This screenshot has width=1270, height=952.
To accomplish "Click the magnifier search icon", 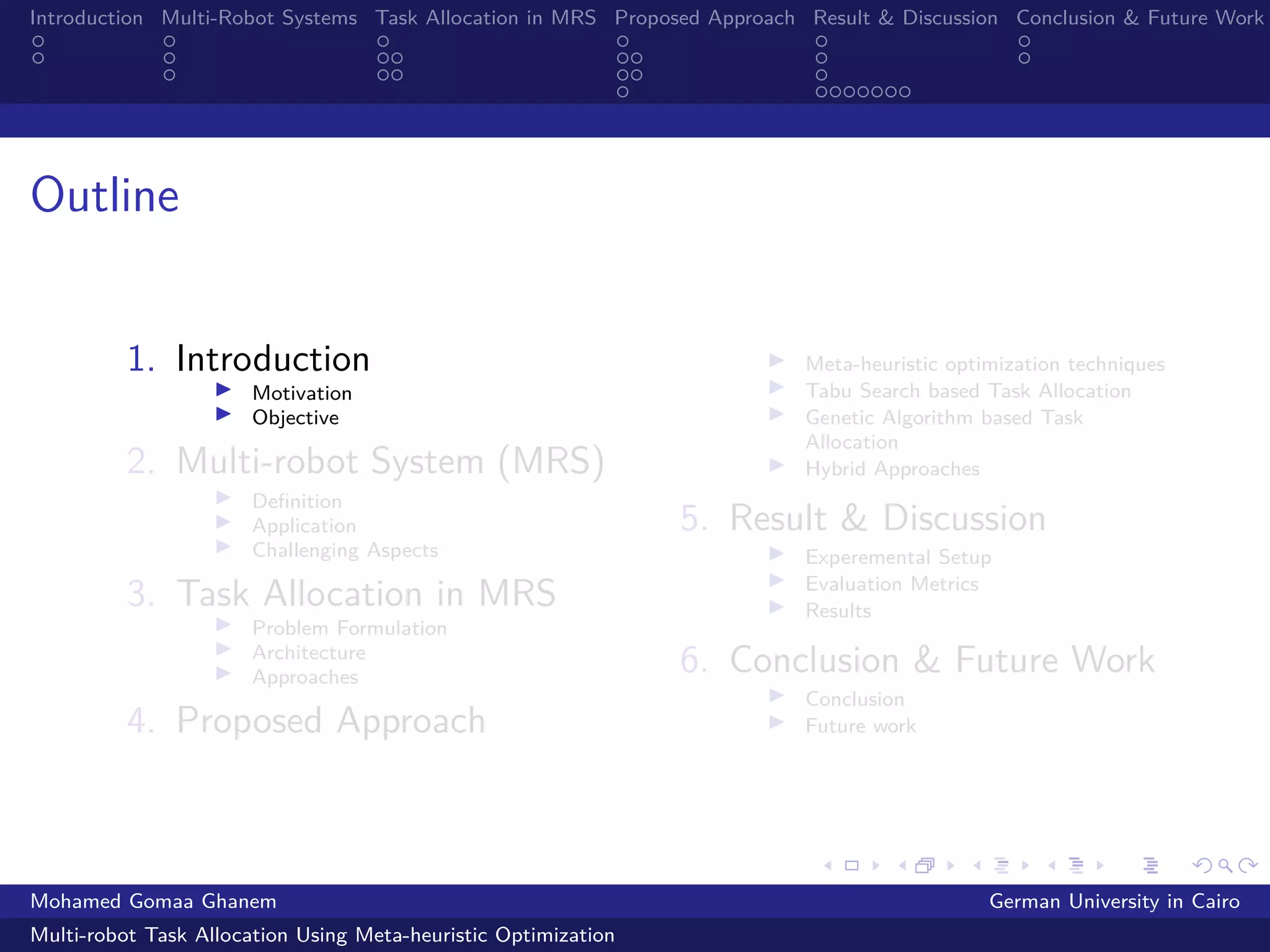I will [1225, 866].
